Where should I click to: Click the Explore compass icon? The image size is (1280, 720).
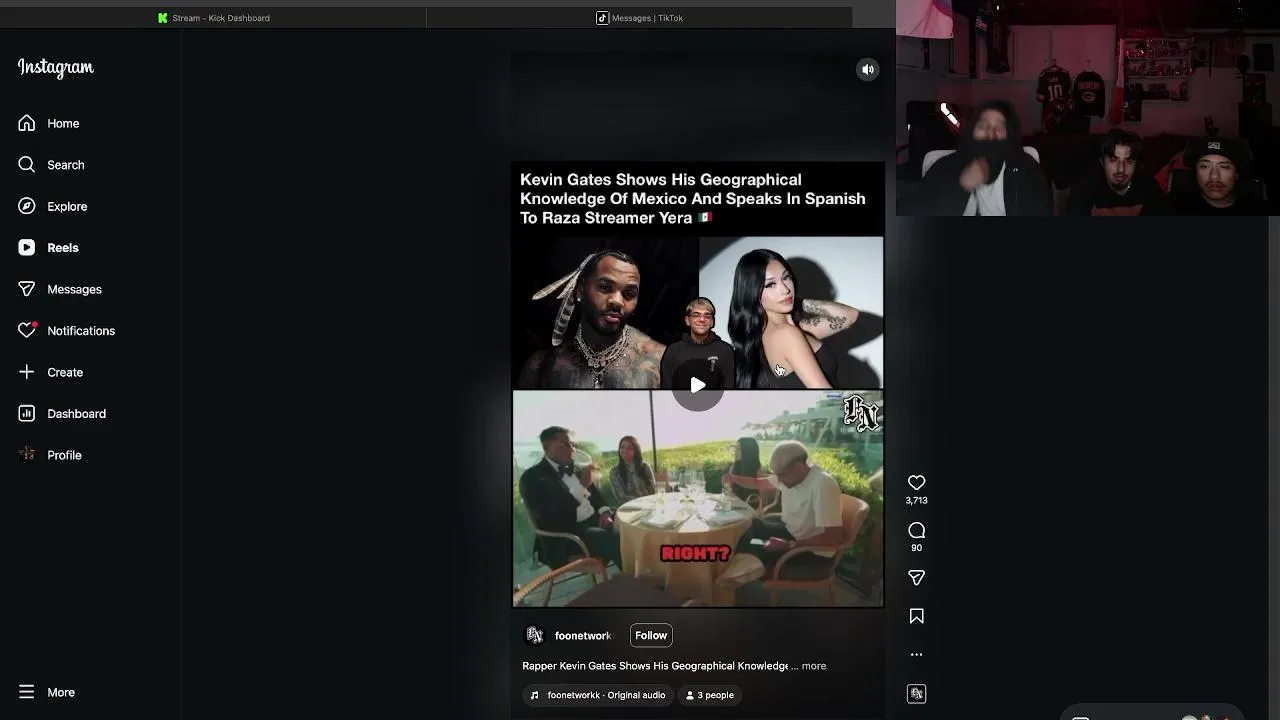(x=27, y=206)
